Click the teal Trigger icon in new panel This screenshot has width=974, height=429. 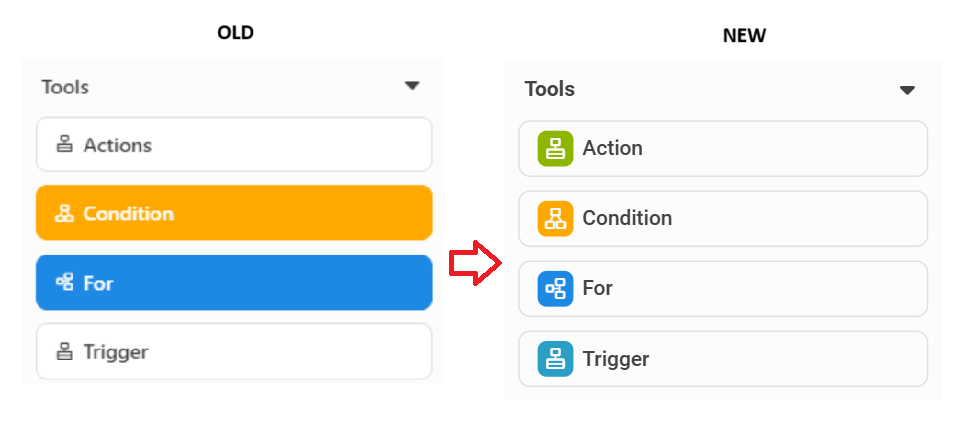point(555,359)
